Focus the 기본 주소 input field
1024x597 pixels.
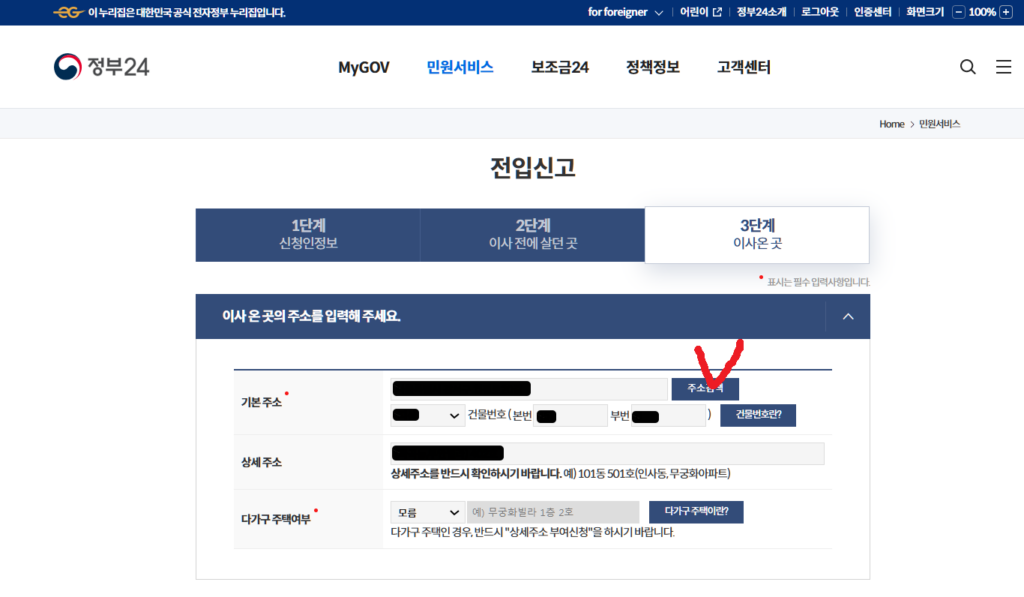tap(529, 389)
